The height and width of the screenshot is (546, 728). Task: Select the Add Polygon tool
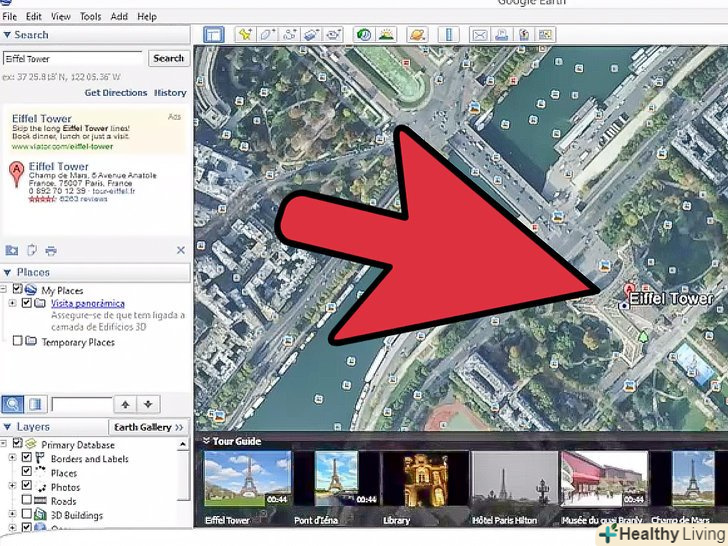266,34
